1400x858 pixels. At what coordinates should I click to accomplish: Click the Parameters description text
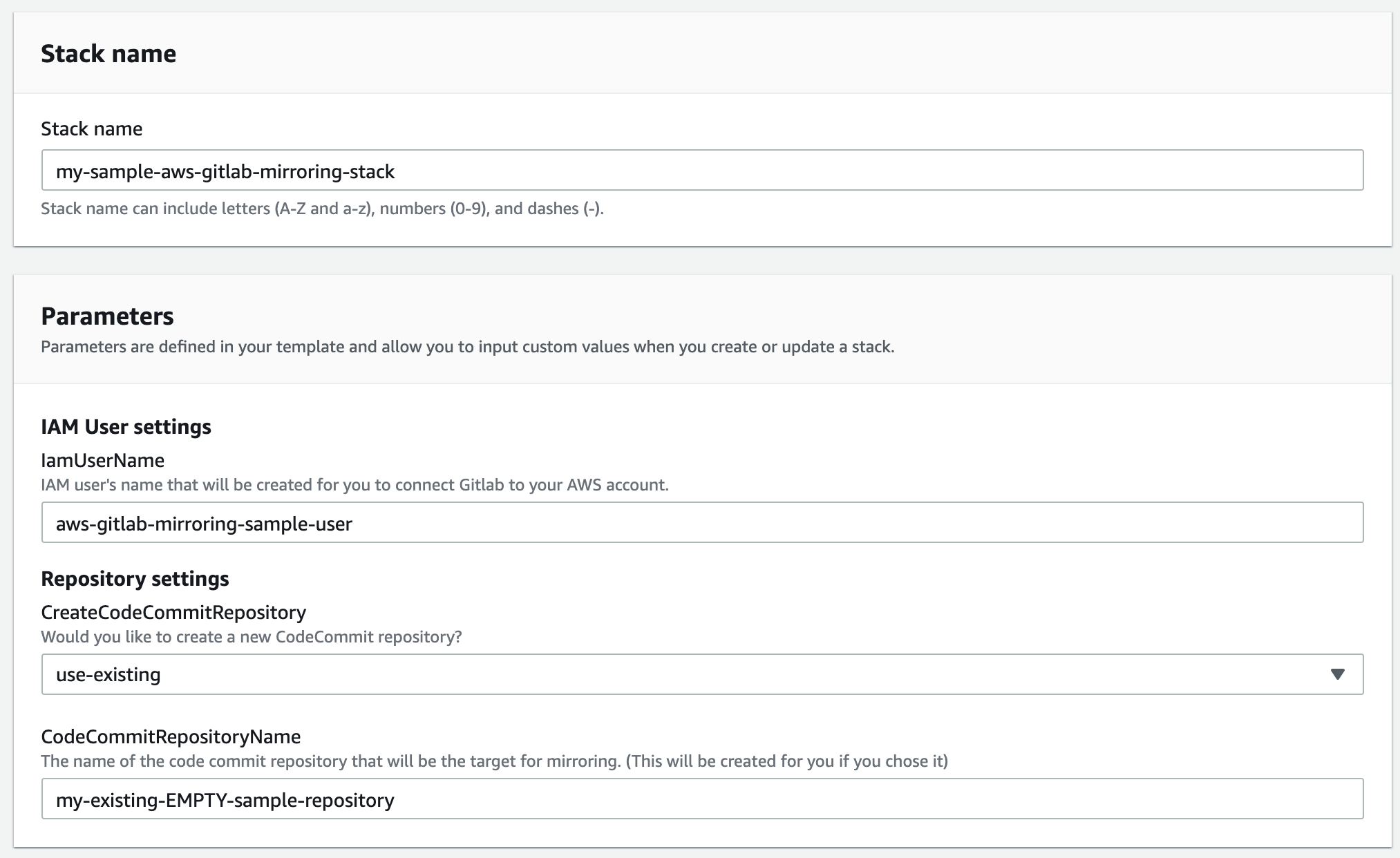coord(467,347)
